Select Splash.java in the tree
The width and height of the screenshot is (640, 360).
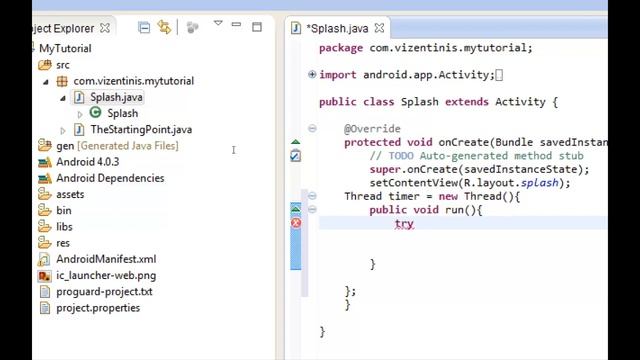pos(116,97)
